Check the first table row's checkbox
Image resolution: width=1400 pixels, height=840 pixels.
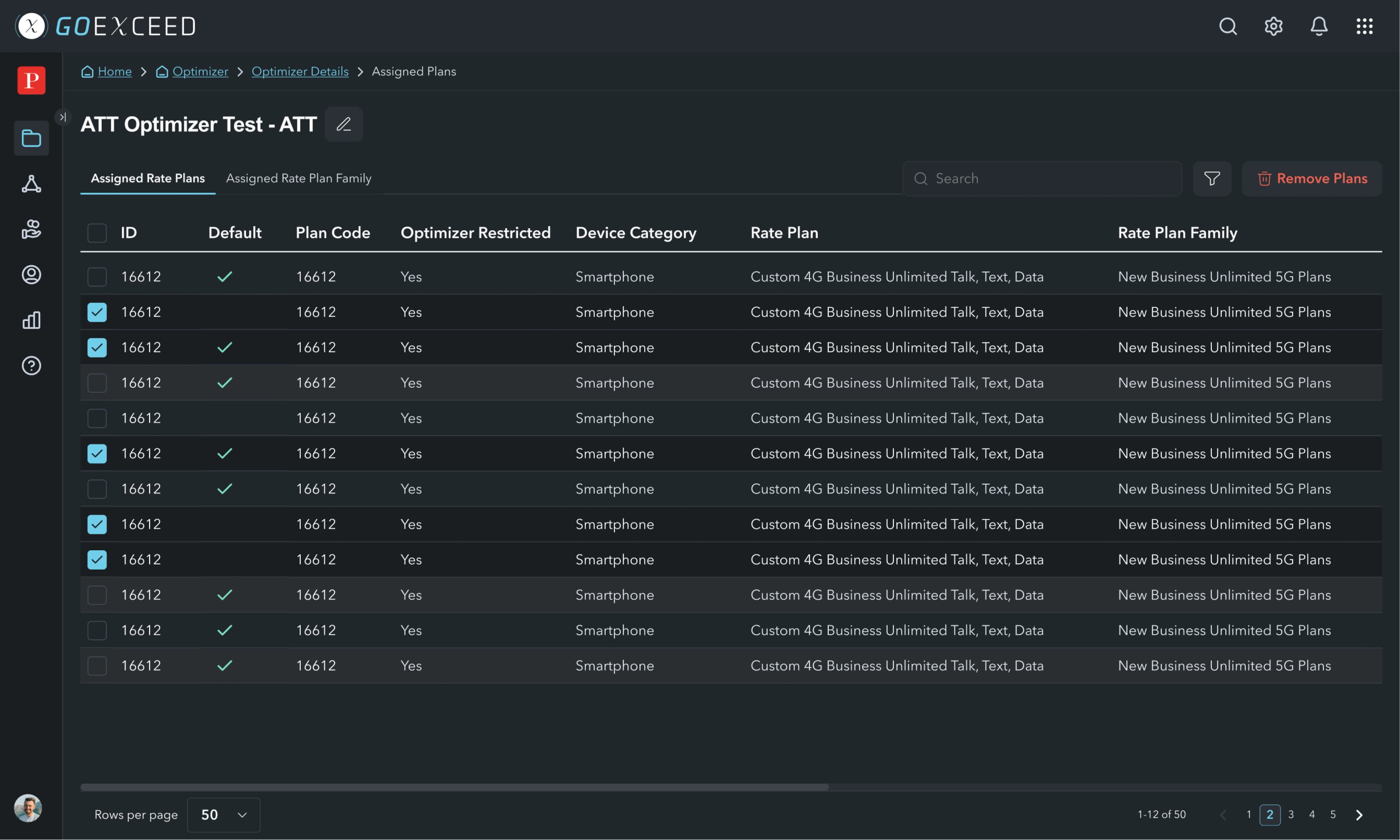[97, 277]
